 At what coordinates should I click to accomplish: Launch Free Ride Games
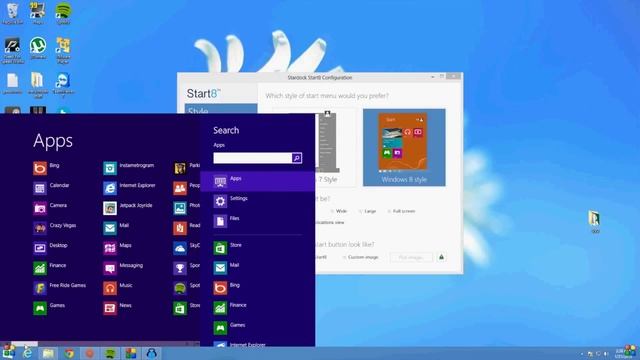coord(60,288)
